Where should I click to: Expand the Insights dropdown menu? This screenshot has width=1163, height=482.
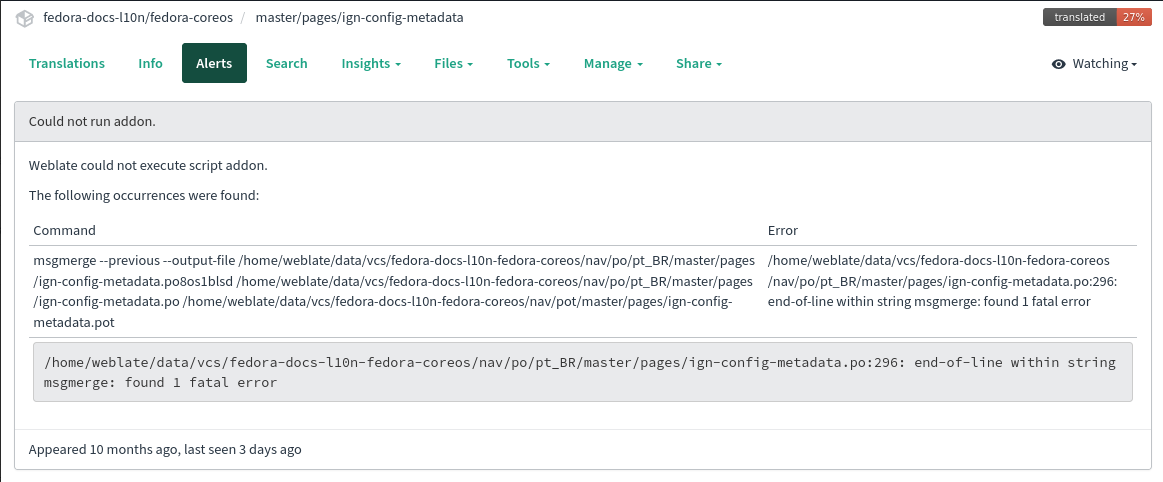[x=371, y=63]
